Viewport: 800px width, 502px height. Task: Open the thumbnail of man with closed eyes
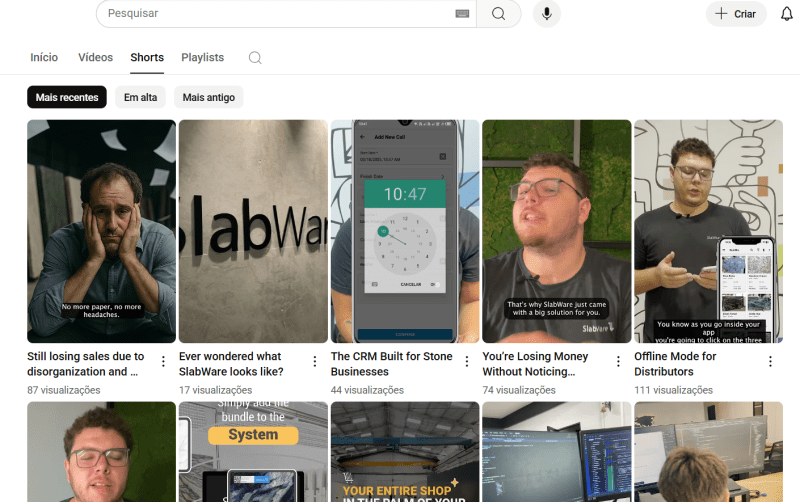102,452
